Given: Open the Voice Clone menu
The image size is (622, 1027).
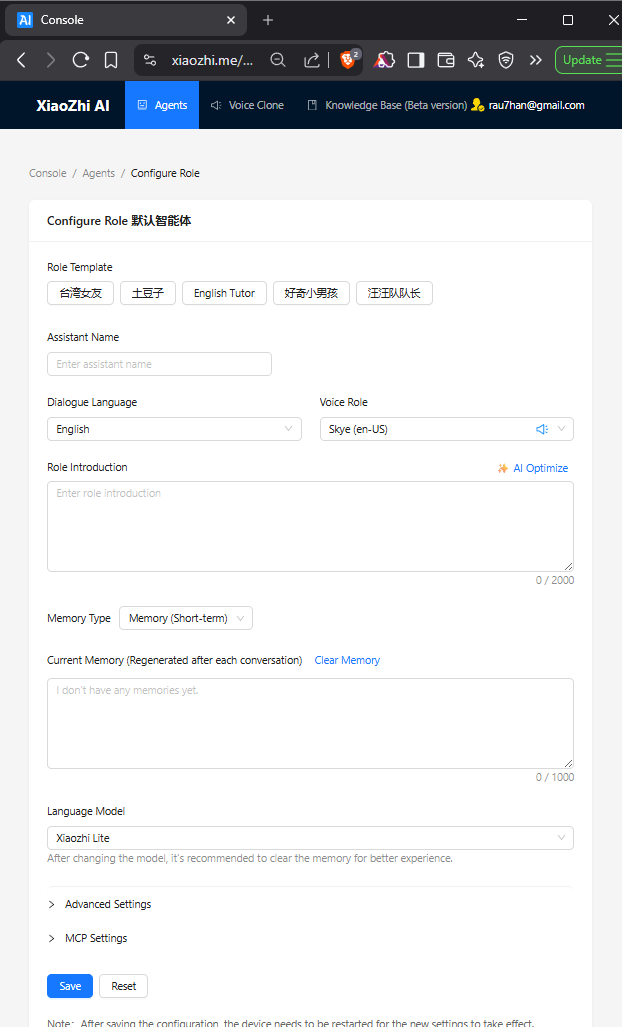Looking at the screenshot, I should click(x=247, y=105).
